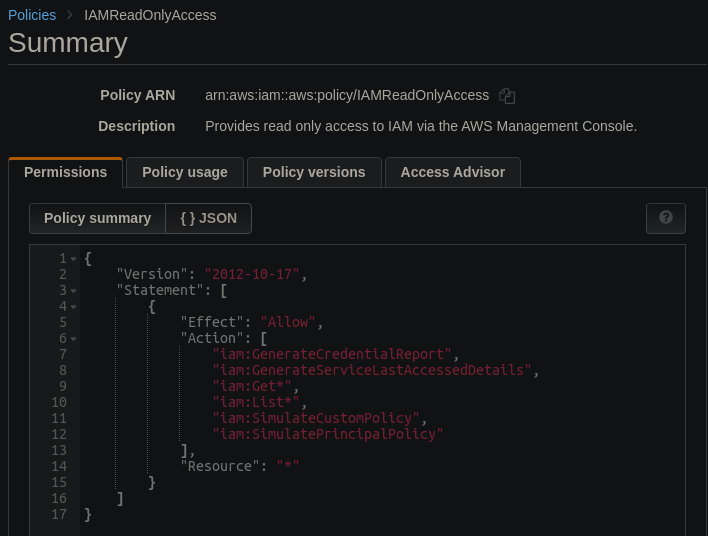The image size is (708, 536).
Task: Click the Policy ARN label
Action: pos(138,95)
